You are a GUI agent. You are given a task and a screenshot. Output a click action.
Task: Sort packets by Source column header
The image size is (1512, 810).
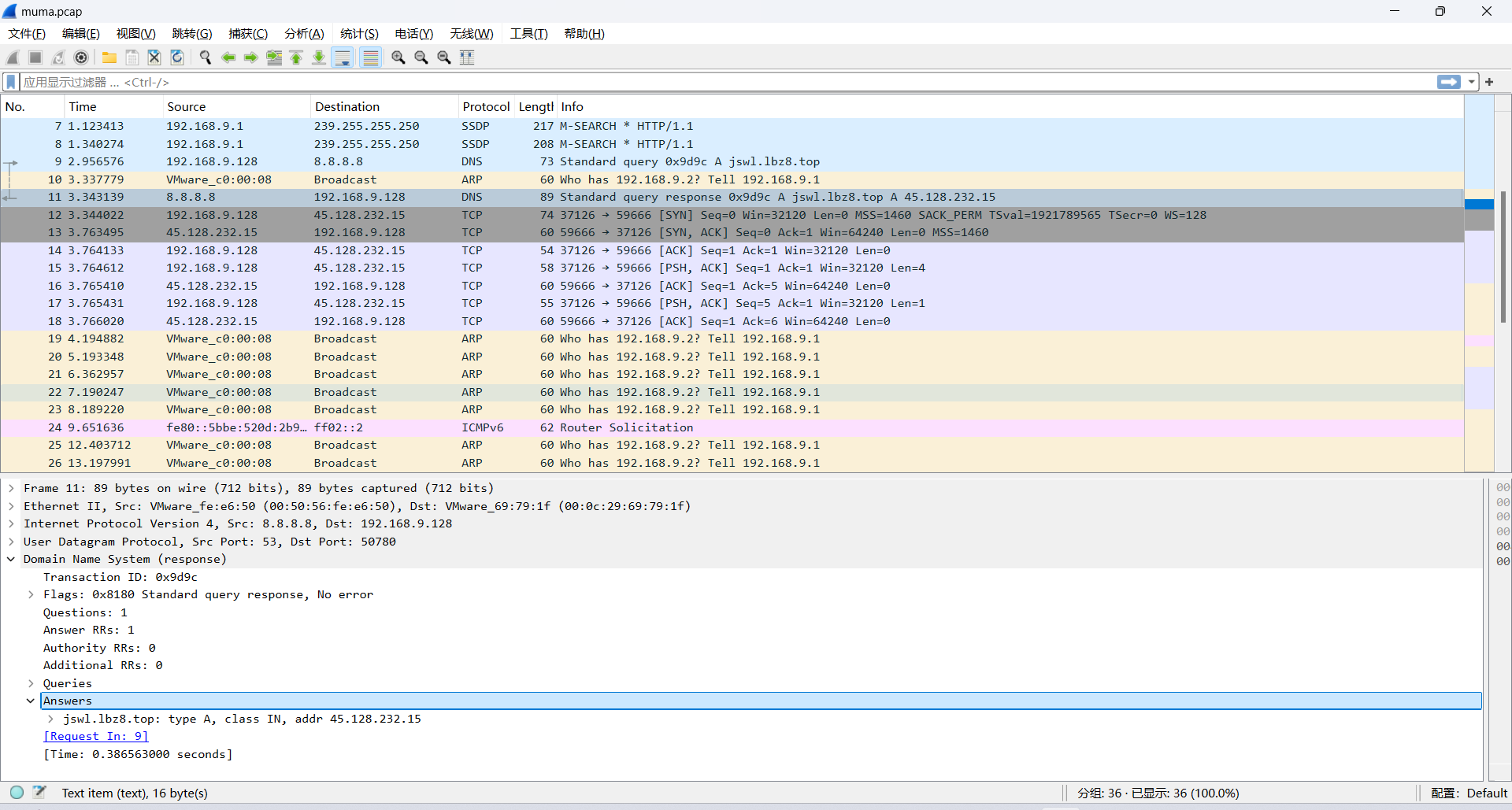point(236,107)
